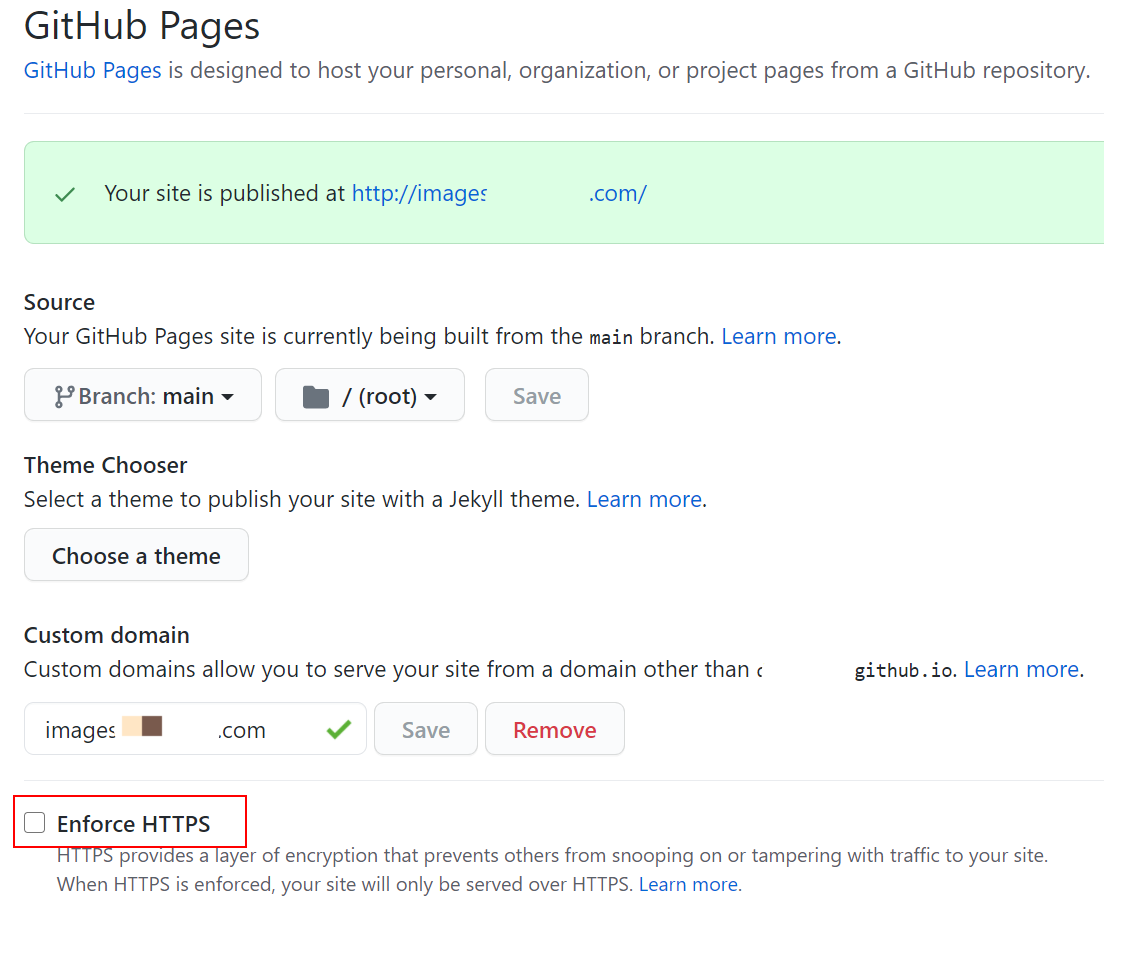Open the / (root) folder dropdown

[x=370, y=395]
